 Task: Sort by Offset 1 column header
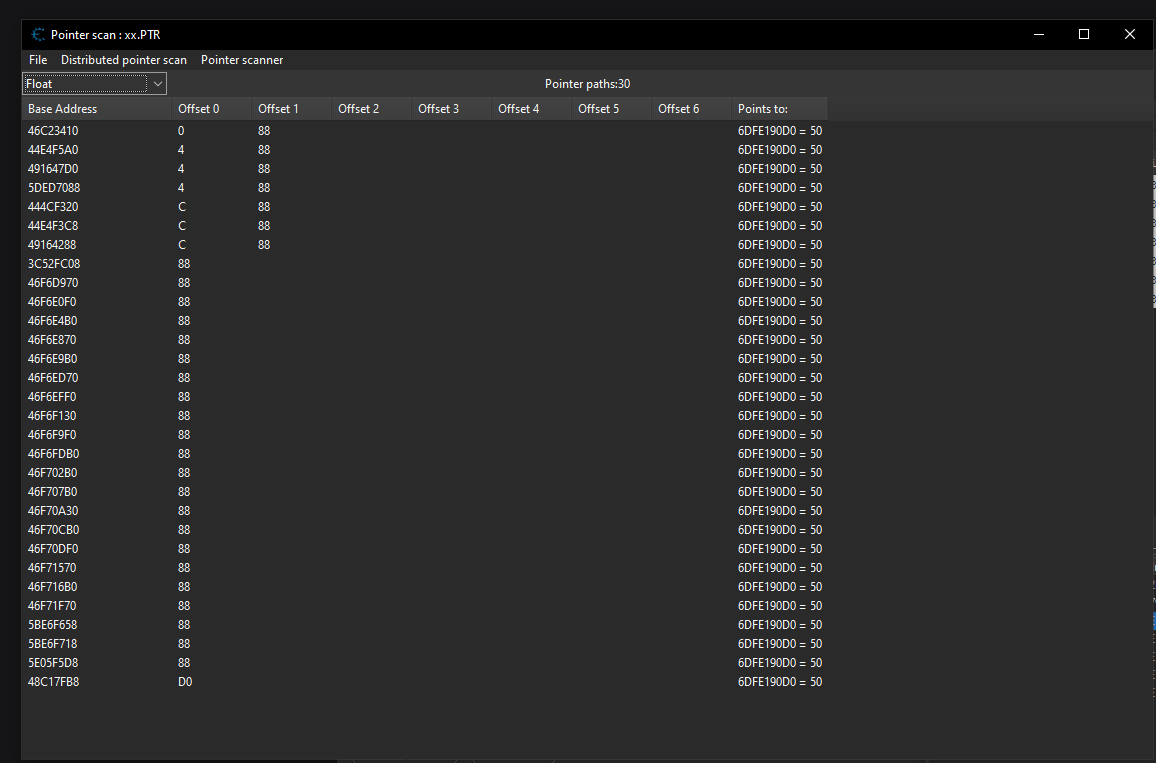[x=291, y=108]
